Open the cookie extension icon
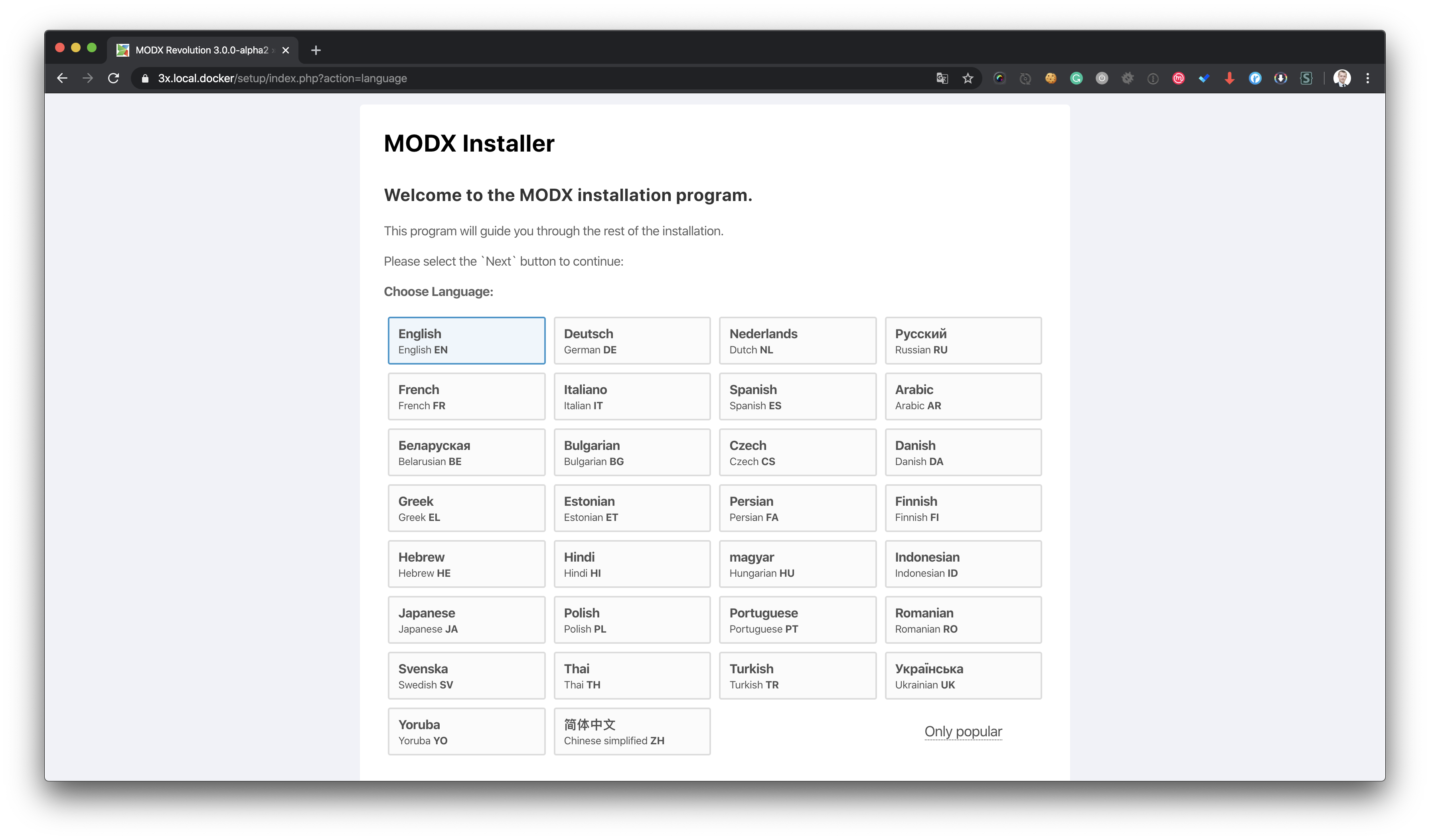Viewport: 1430px width, 840px height. click(1051, 78)
